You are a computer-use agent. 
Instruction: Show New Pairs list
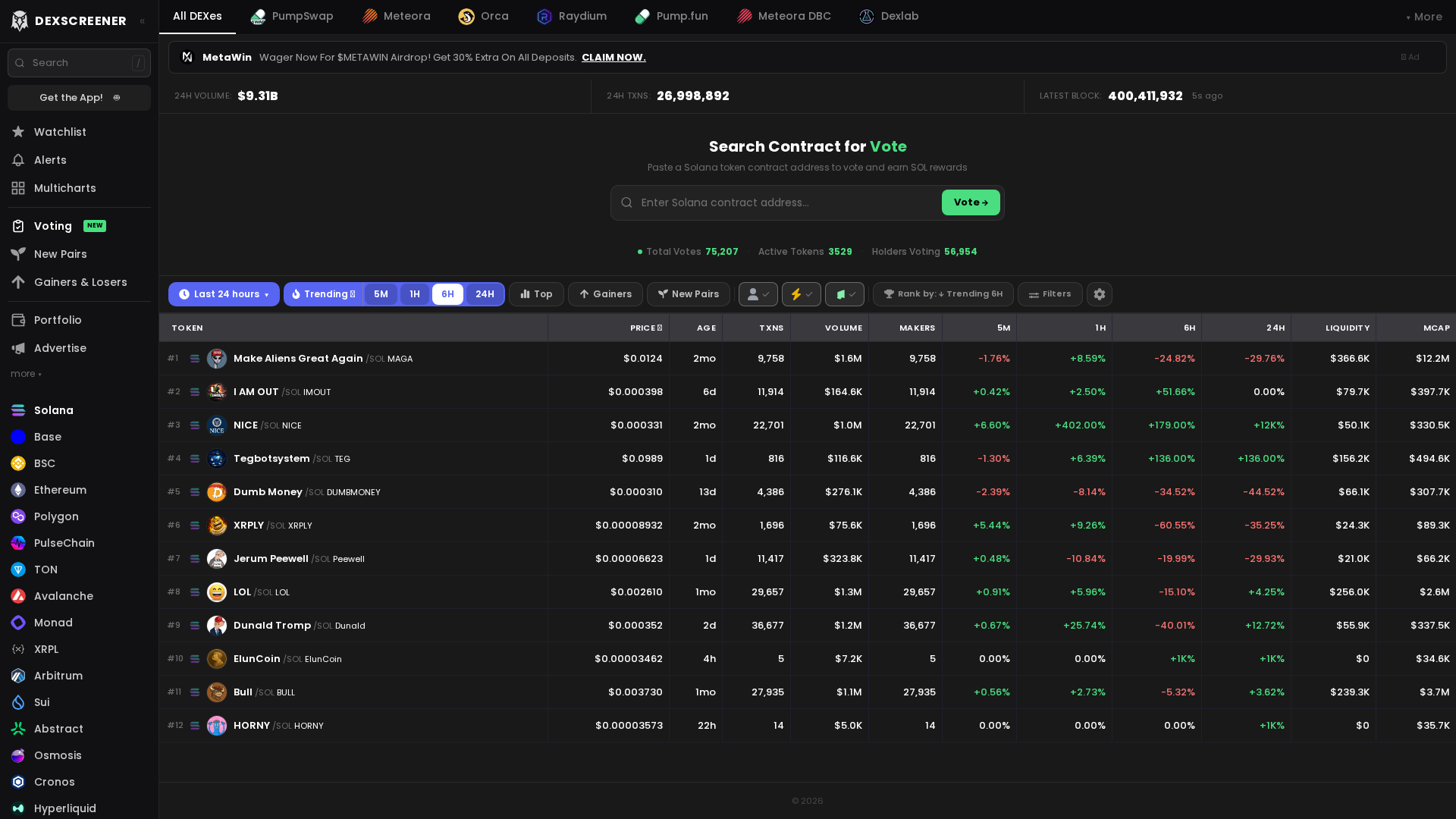pos(689,294)
